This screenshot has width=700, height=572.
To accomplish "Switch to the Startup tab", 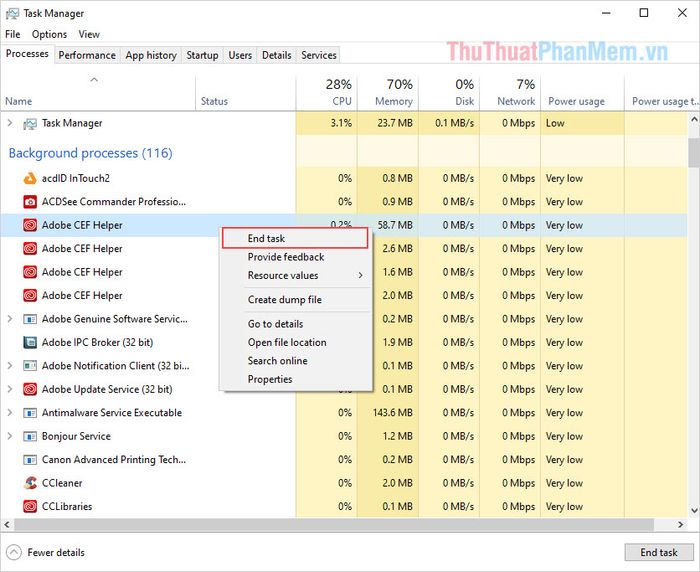I will [x=202, y=55].
